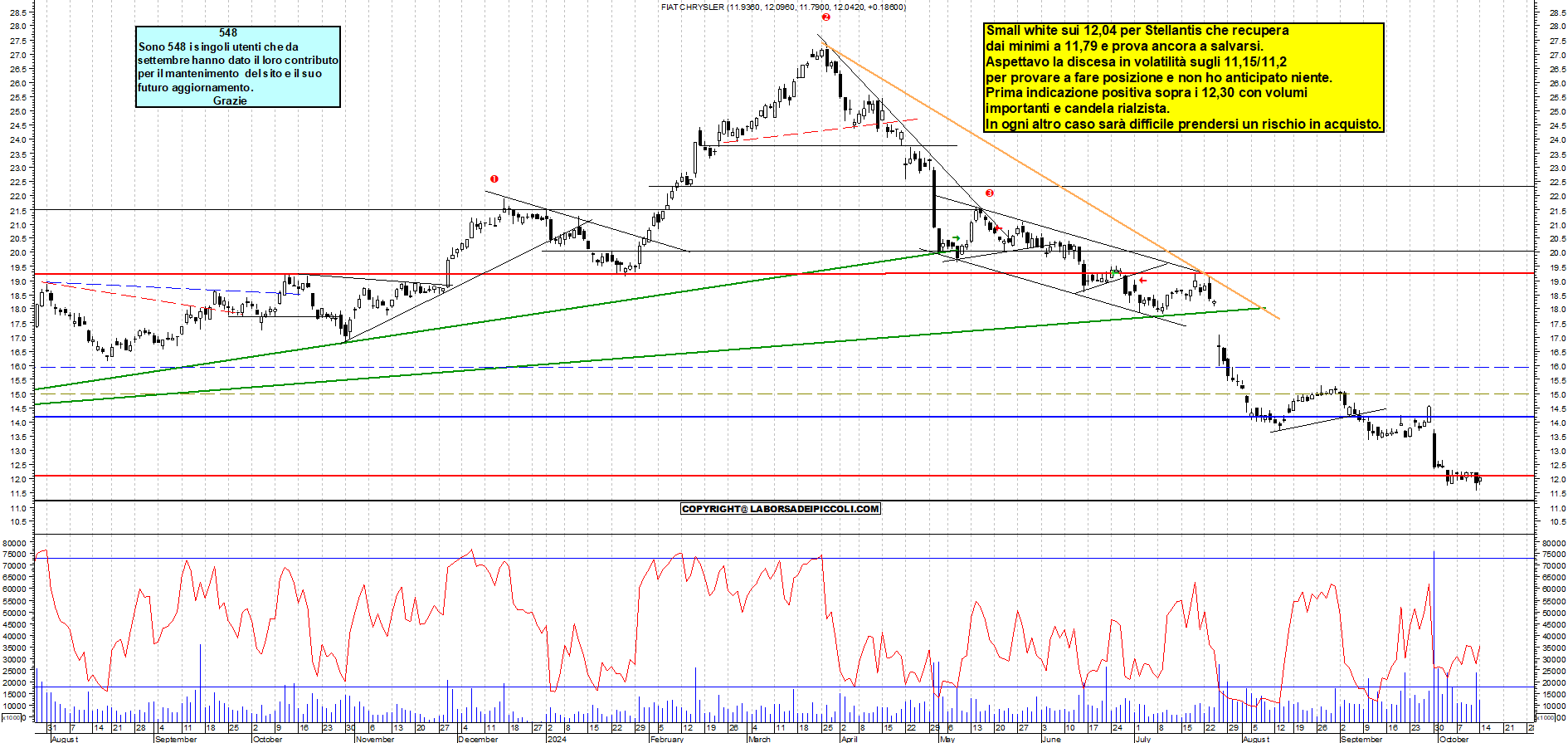The width and height of the screenshot is (1568, 743).
Task: Click the 'July' month label on time axis
Action: [x=1142, y=739]
